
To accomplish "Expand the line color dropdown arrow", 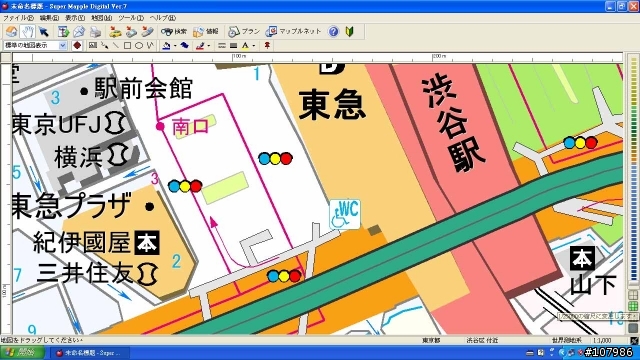I will (x=208, y=46).
